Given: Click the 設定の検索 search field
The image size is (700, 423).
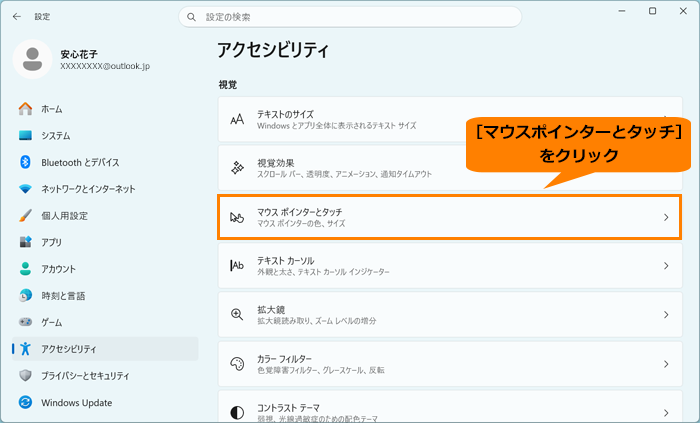Looking at the screenshot, I should tap(350, 17).
